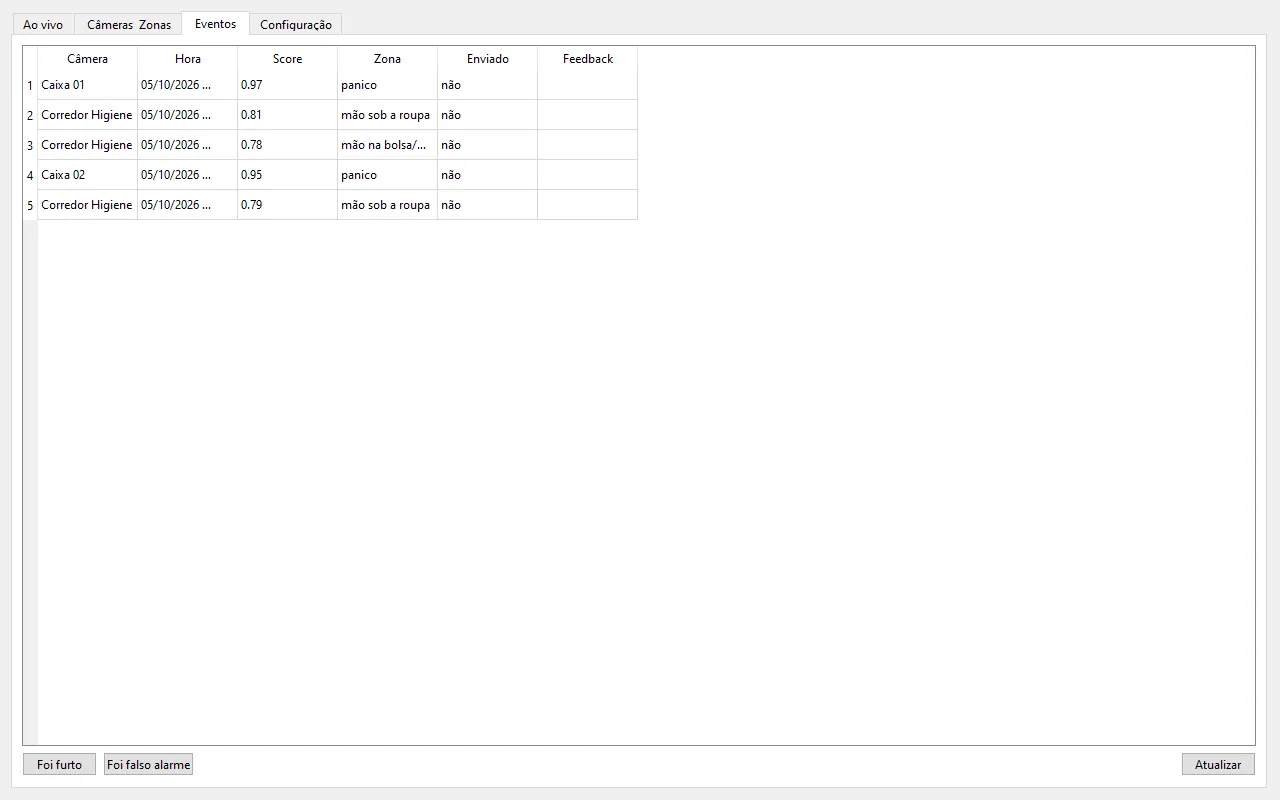This screenshot has width=1280, height=800.
Task: Click the Zona column header
Action: (x=387, y=59)
